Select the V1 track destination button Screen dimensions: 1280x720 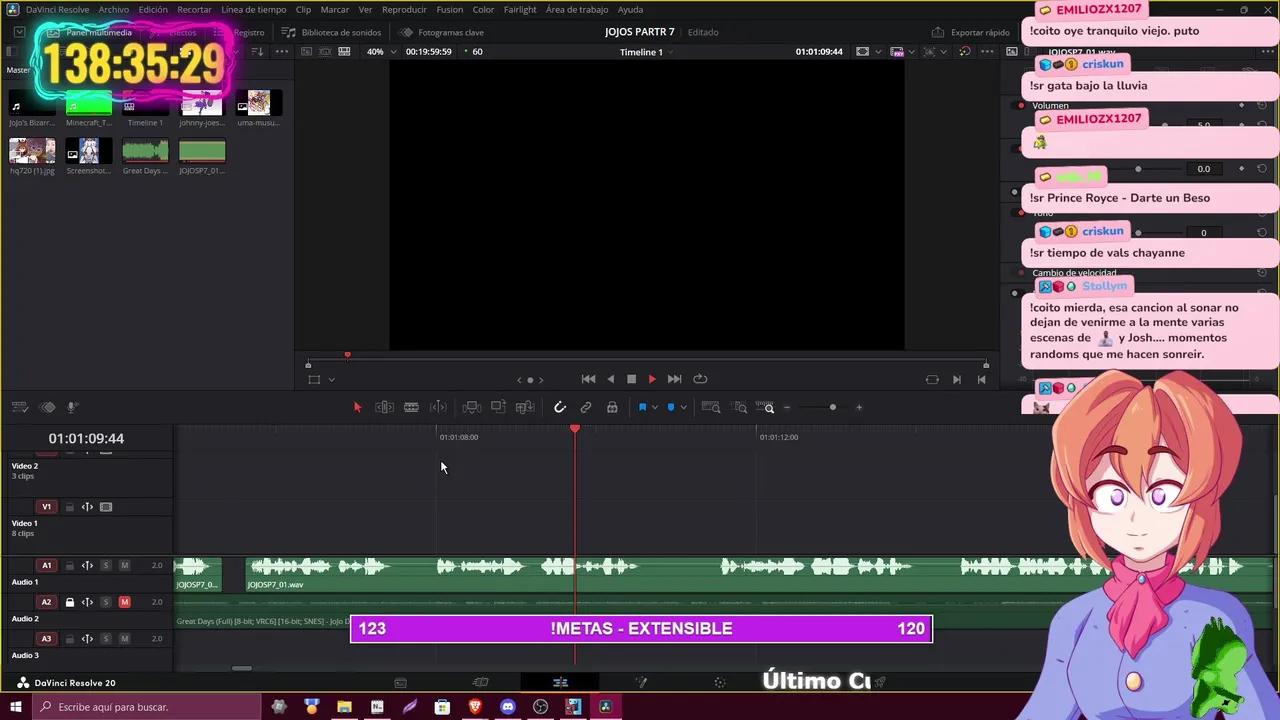(46, 507)
